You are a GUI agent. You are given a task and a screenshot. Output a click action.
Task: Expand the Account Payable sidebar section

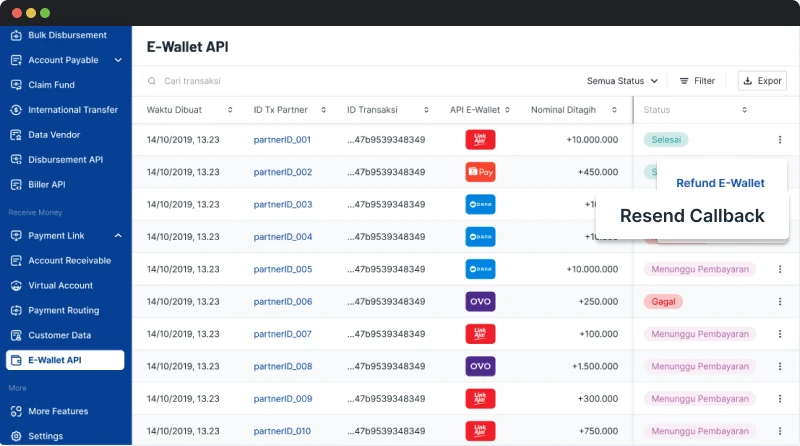click(118, 60)
